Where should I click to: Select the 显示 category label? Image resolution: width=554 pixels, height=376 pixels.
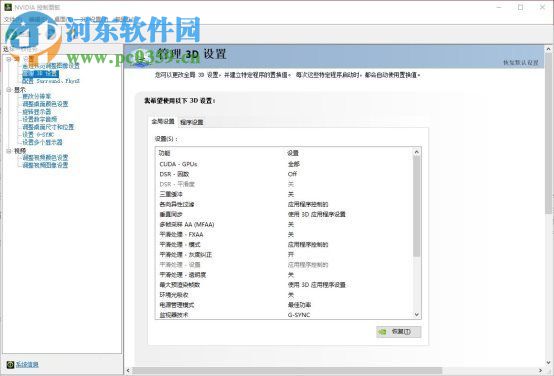pos(20,90)
